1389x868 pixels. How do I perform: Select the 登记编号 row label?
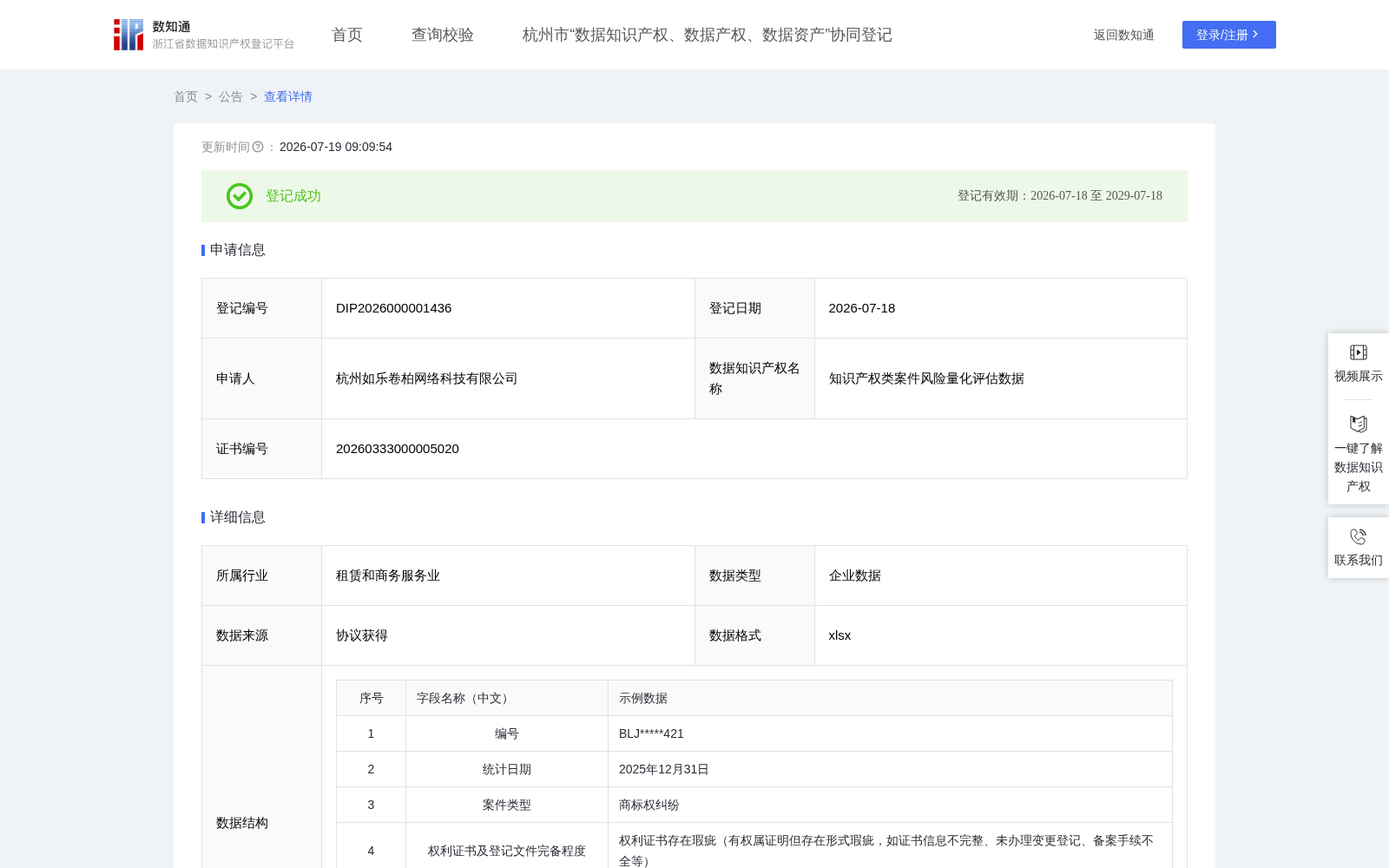click(242, 308)
